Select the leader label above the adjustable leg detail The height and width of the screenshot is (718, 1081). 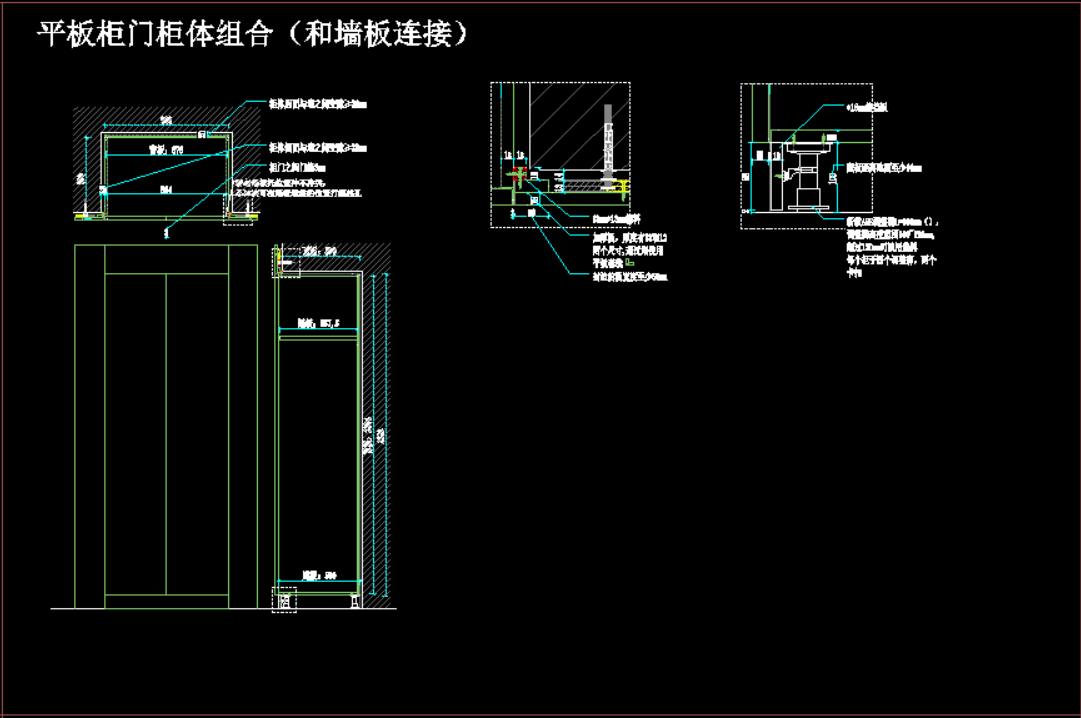click(867, 107)
